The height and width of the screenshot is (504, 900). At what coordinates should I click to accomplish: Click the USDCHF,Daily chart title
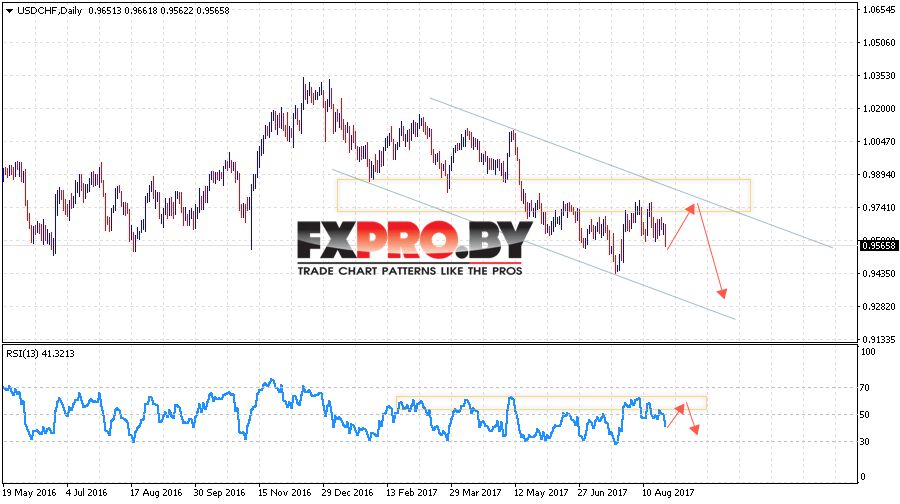coord(49,10)
